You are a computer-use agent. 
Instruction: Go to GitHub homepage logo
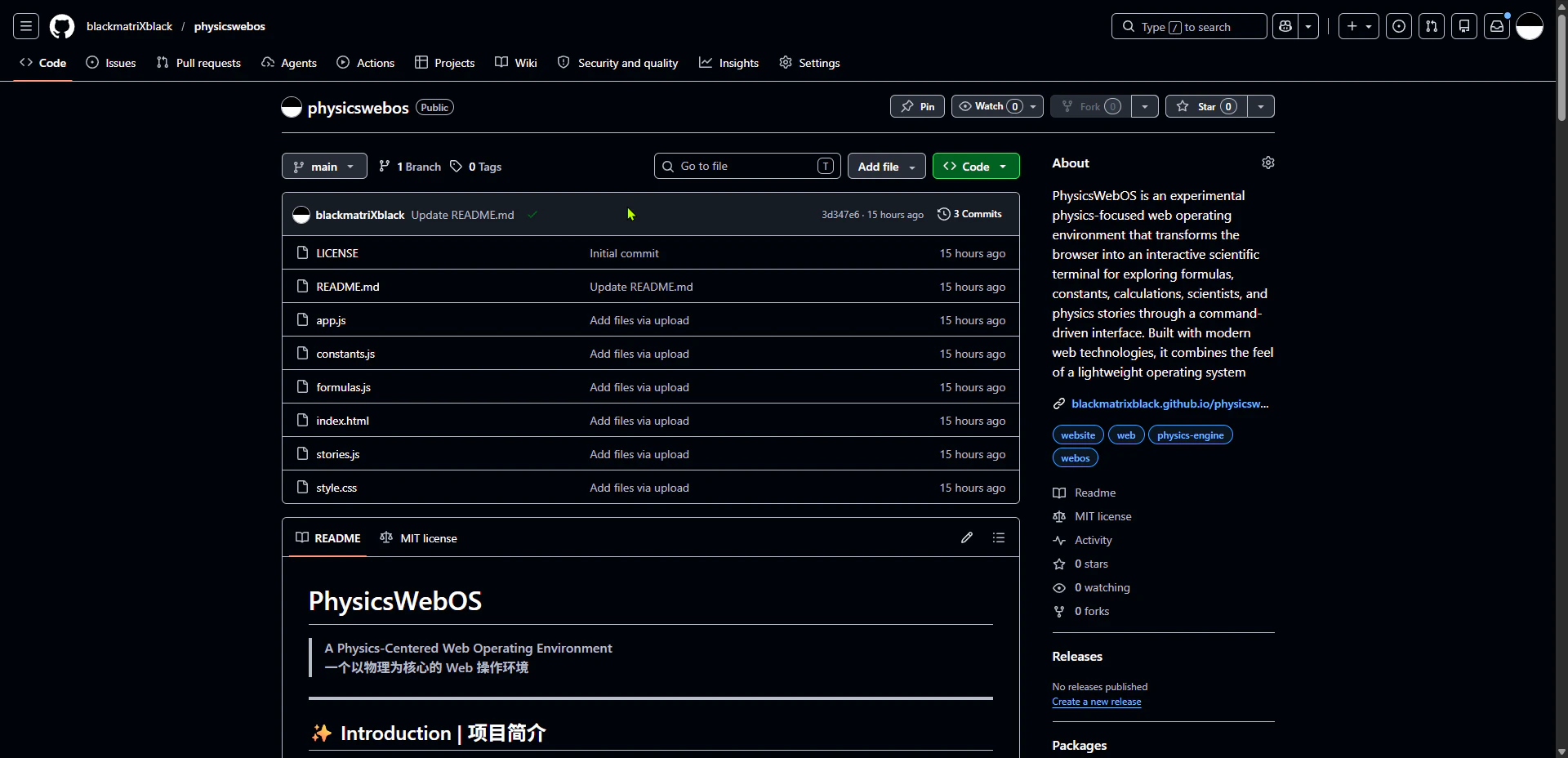[x=62, y=26]
